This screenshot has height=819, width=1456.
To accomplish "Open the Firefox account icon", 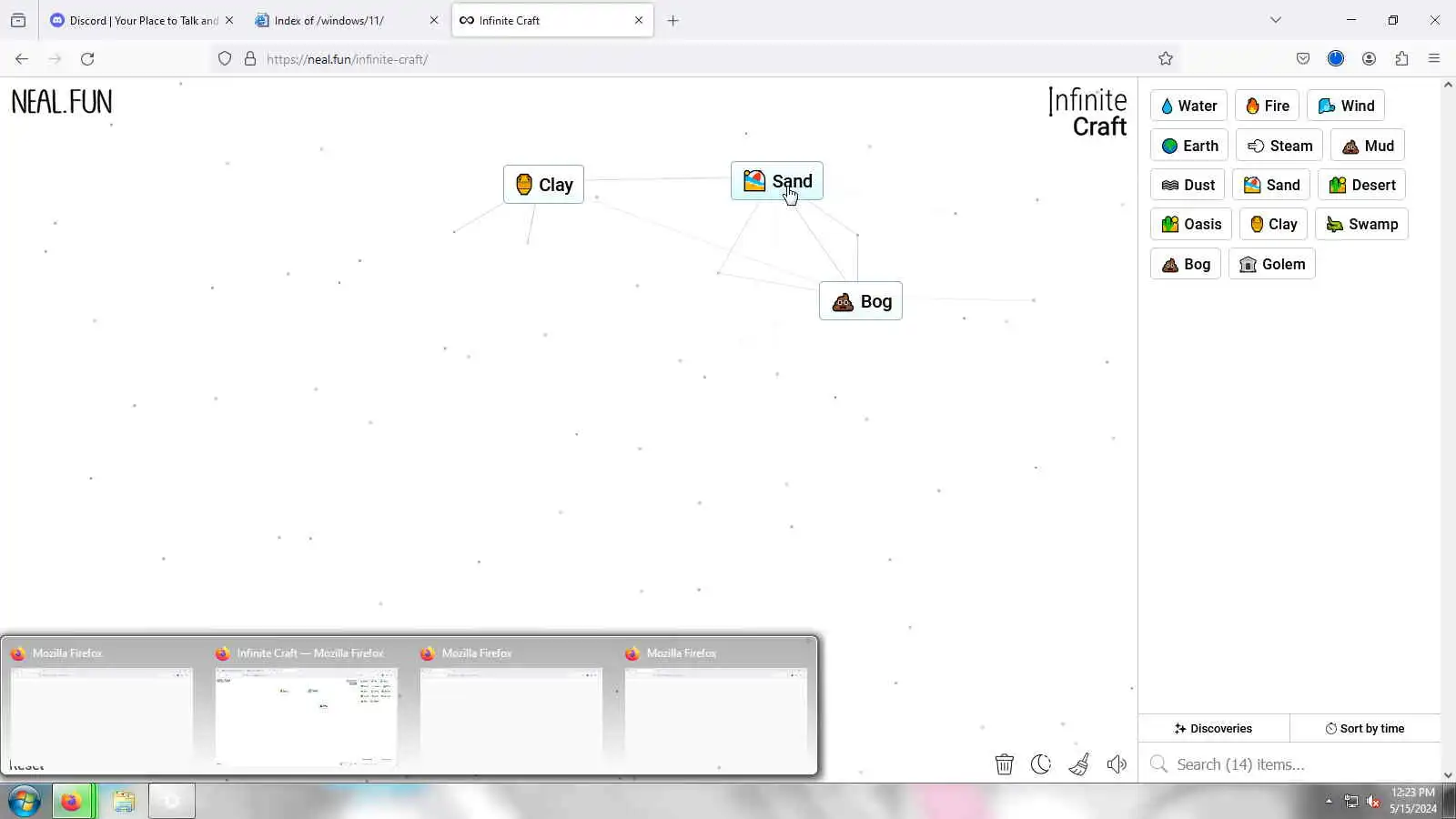I will pos(1369,59).
